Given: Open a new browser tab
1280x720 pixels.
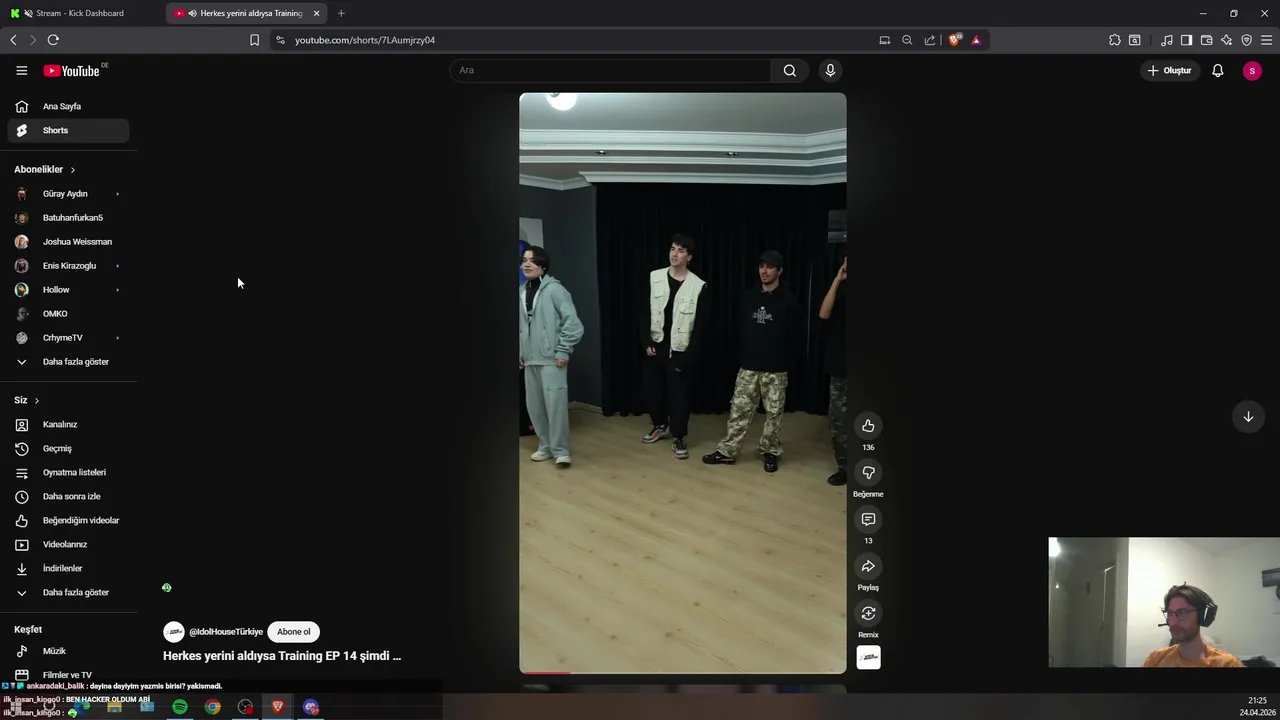Looking at the screenshot, I should point(341,13).
